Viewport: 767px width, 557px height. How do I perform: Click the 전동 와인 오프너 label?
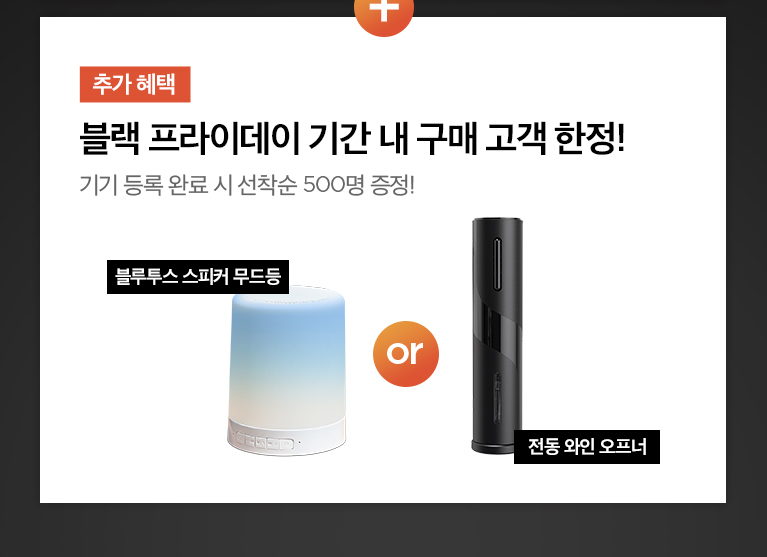[x=587, y=446]
